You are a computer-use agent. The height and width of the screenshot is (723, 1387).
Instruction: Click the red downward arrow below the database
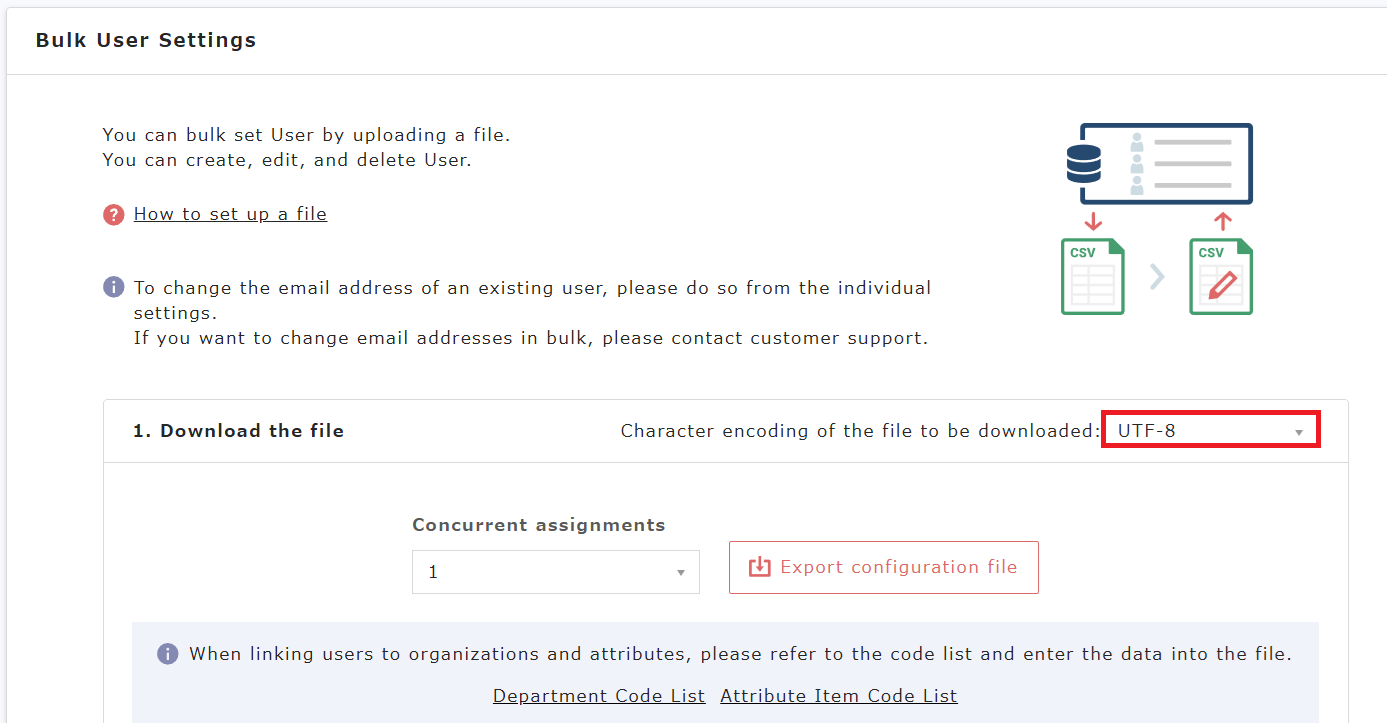[x=1092, y=221]
